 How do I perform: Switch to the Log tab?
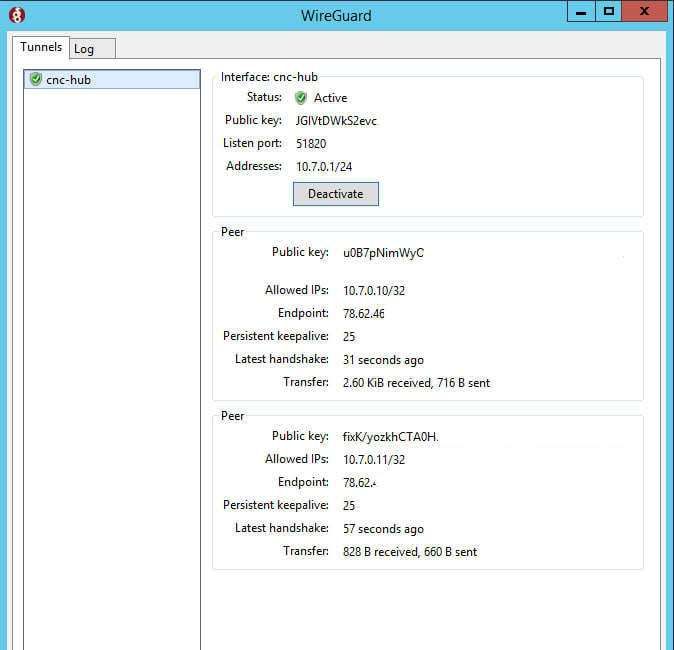pyautogui.click(x=92, y=48)
